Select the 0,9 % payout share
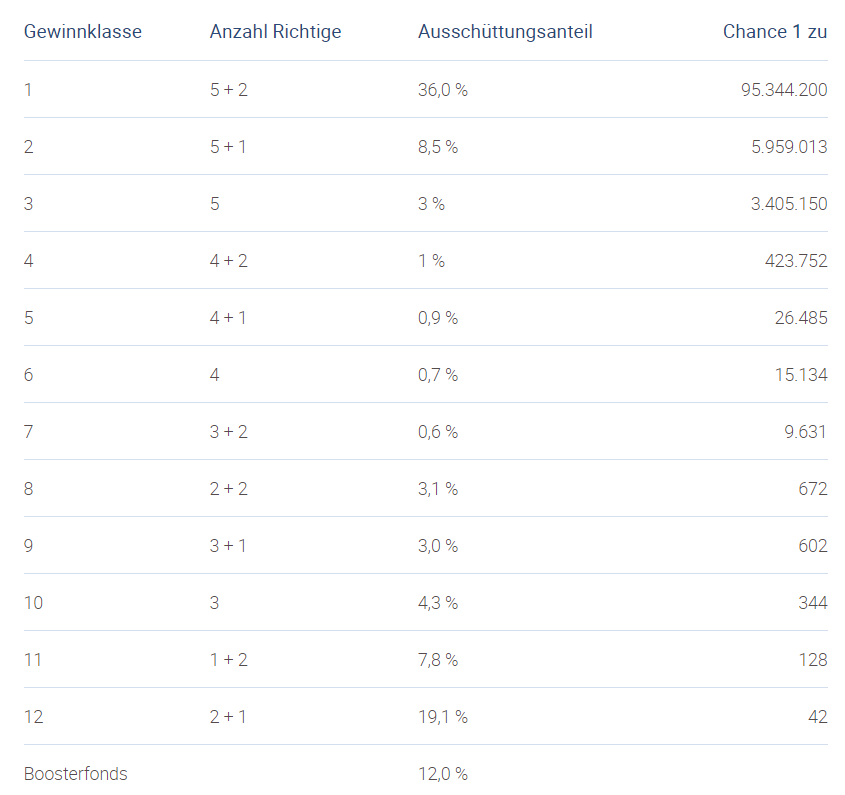 tap(437, 318)
